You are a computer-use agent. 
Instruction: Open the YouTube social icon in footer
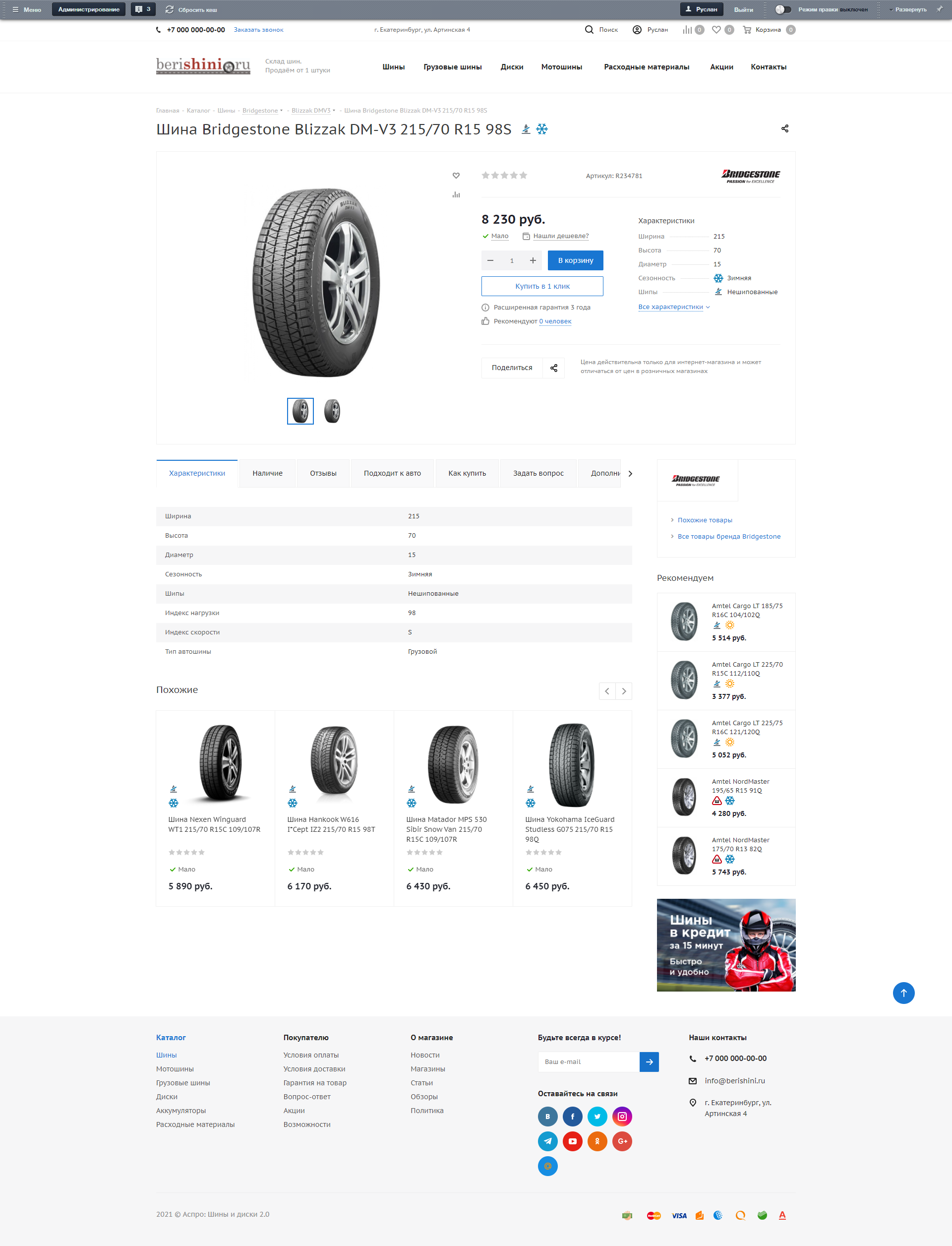click(572, 1141)
